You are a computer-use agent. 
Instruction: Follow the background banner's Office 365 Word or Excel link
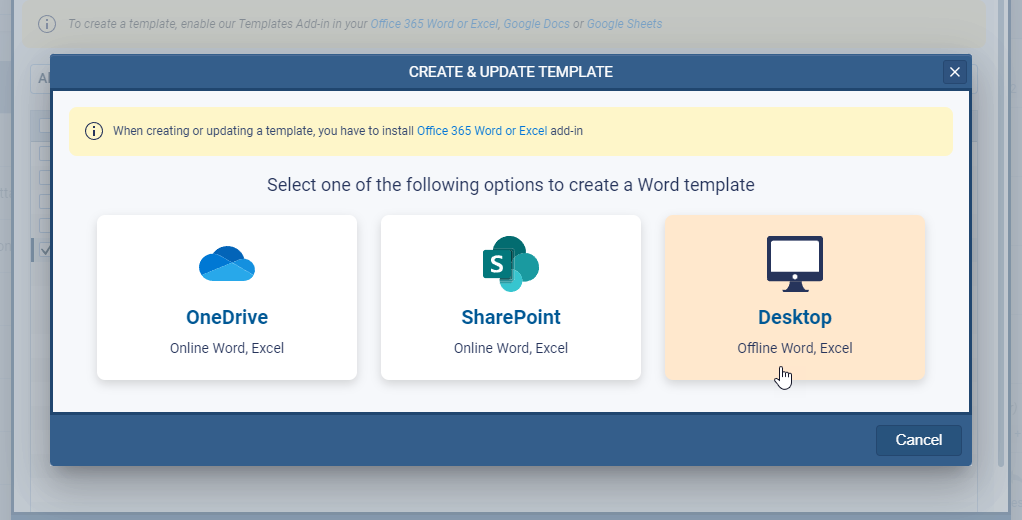434,23
